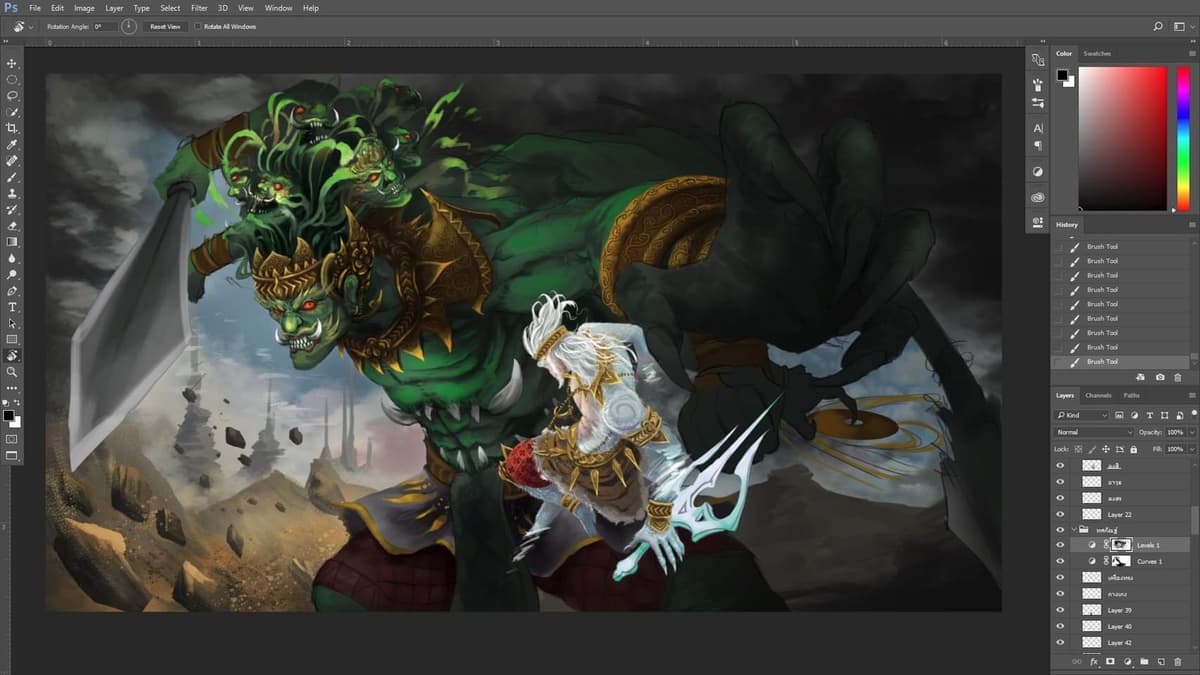
Task: Click the foreground color swatch in Color panel
Action: click(1062, 75)
